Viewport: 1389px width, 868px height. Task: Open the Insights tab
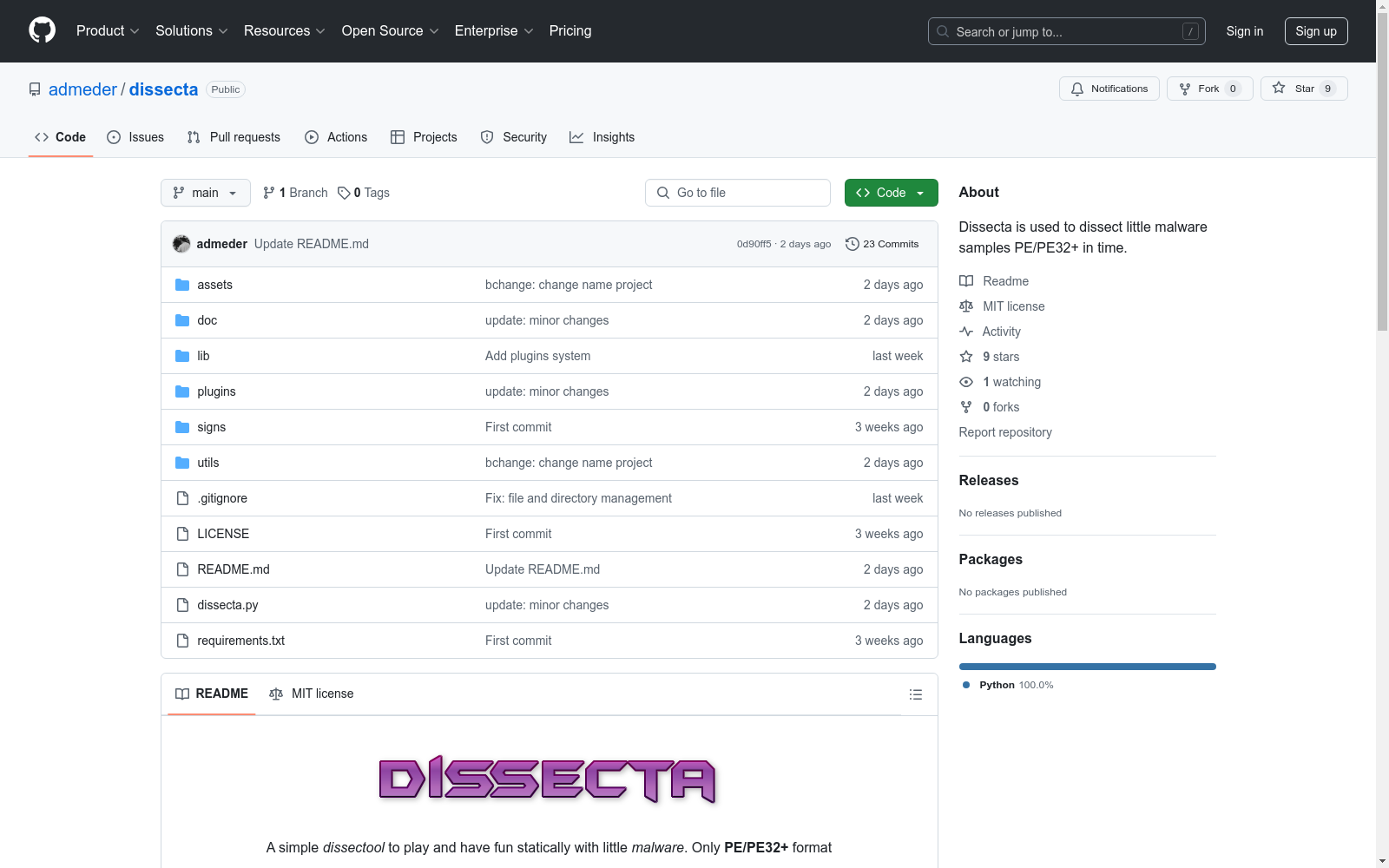pyautogui.click(x=602, y=137)
